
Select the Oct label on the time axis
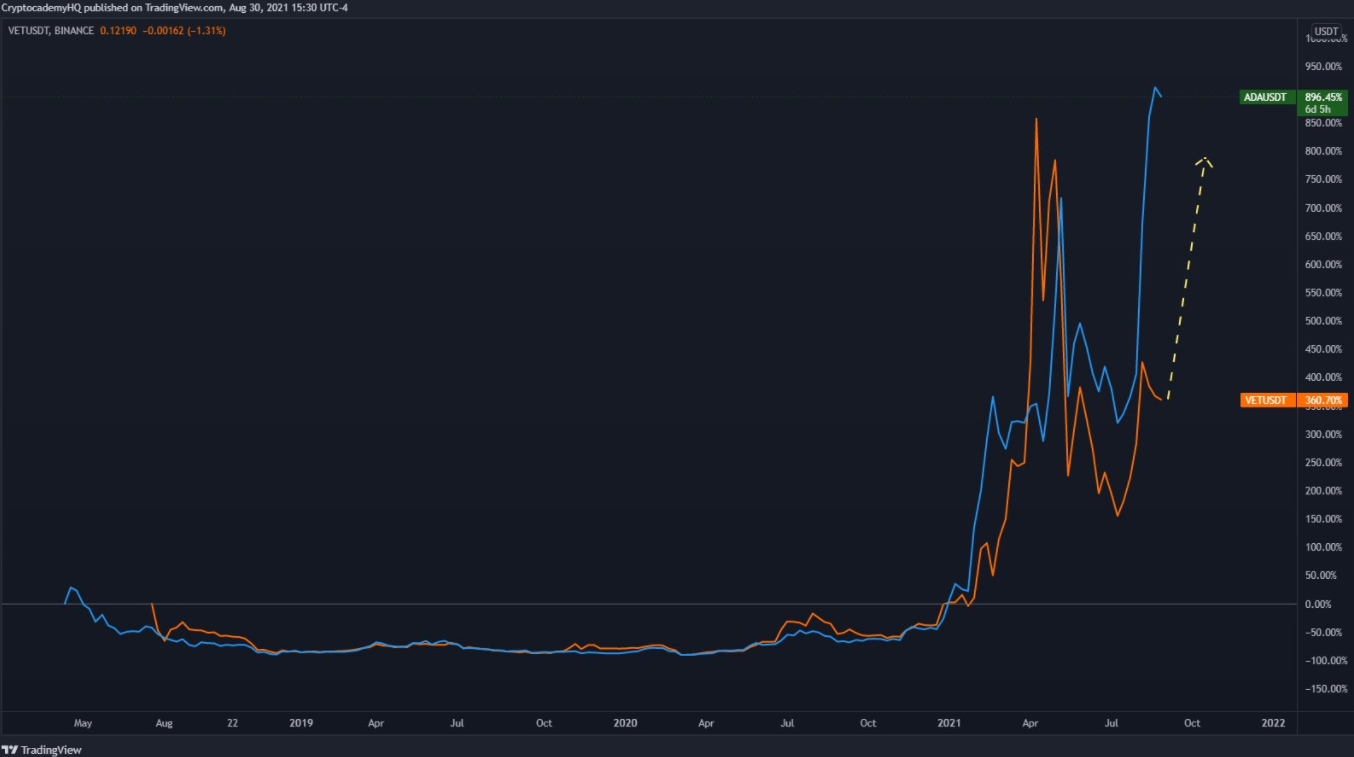pyautogui.click(x=1191, y=722)
